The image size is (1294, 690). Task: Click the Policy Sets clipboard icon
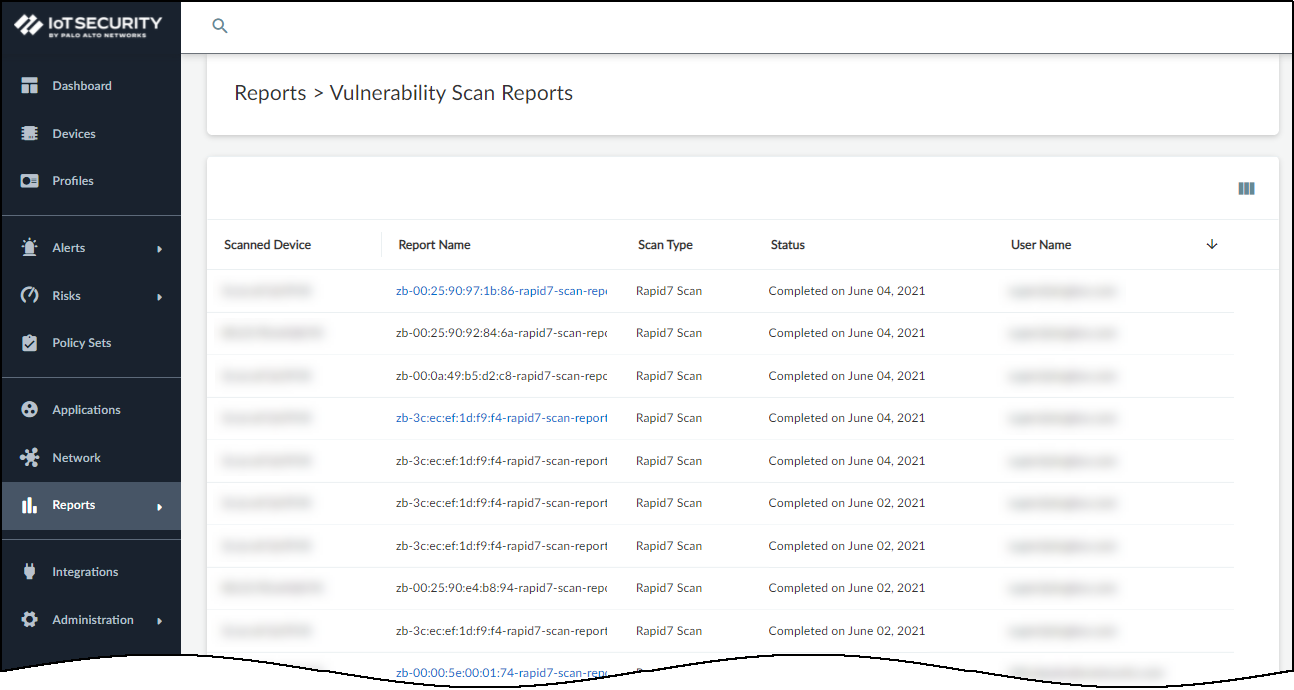click(30, 343)
